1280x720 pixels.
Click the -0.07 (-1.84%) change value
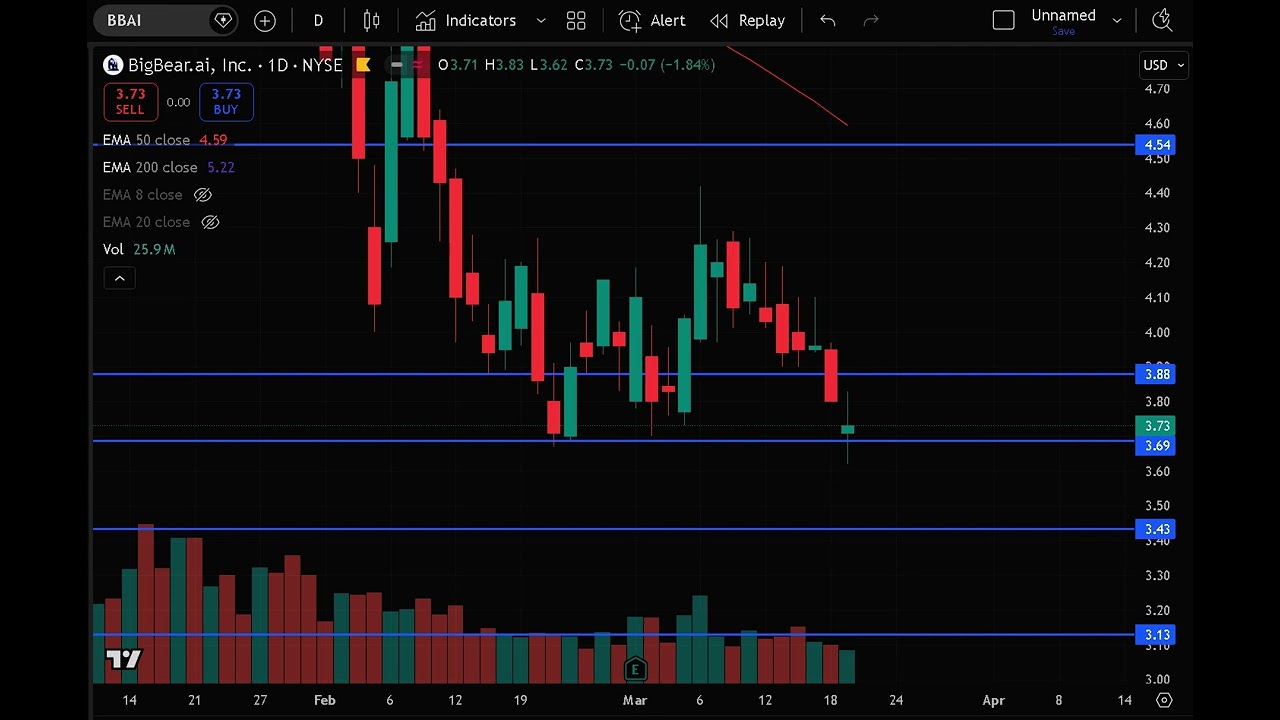667,65
